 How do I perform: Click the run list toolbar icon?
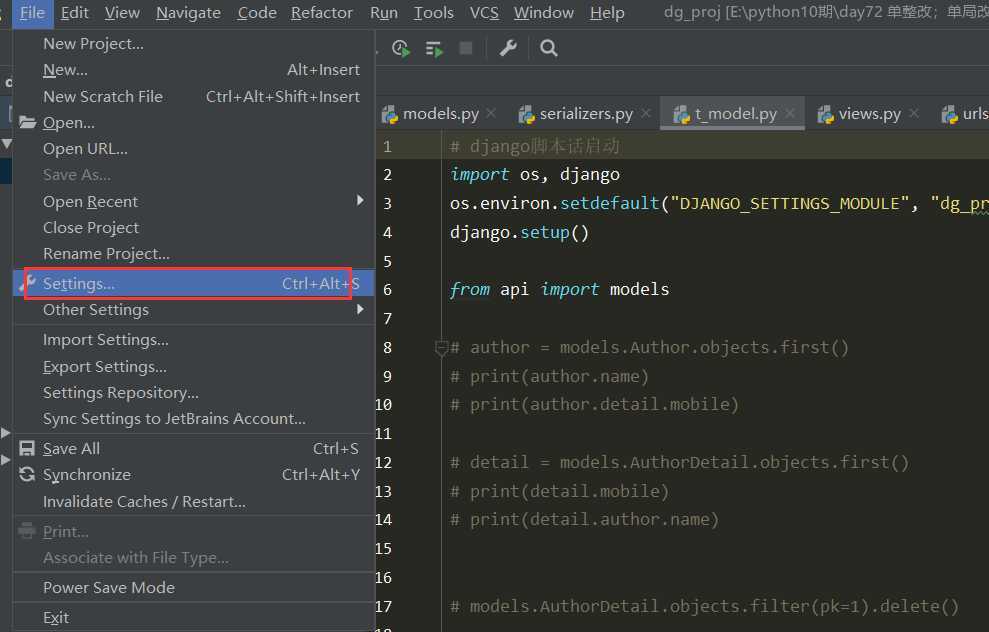click(x=434, y=49)
